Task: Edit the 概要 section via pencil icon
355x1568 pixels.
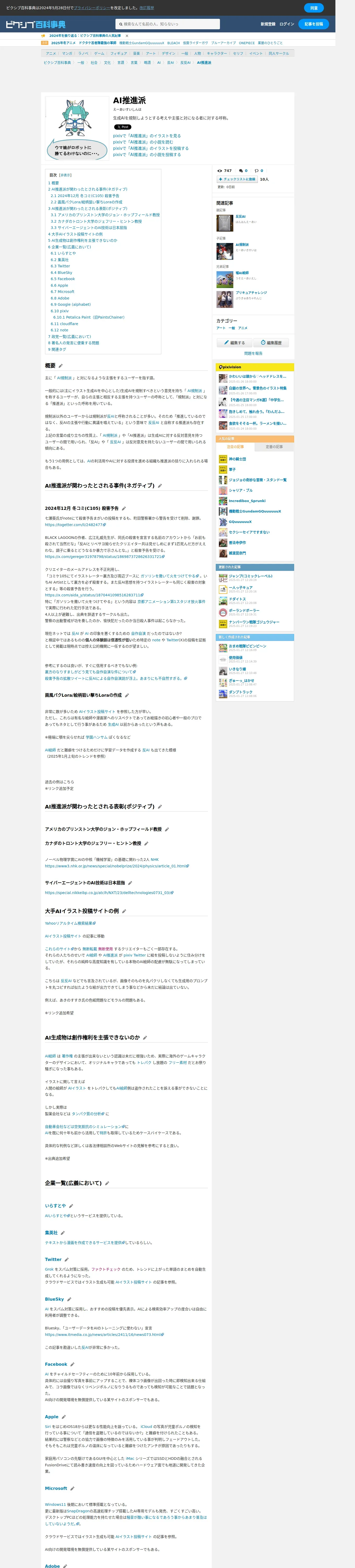Action: tap(60, 366)
